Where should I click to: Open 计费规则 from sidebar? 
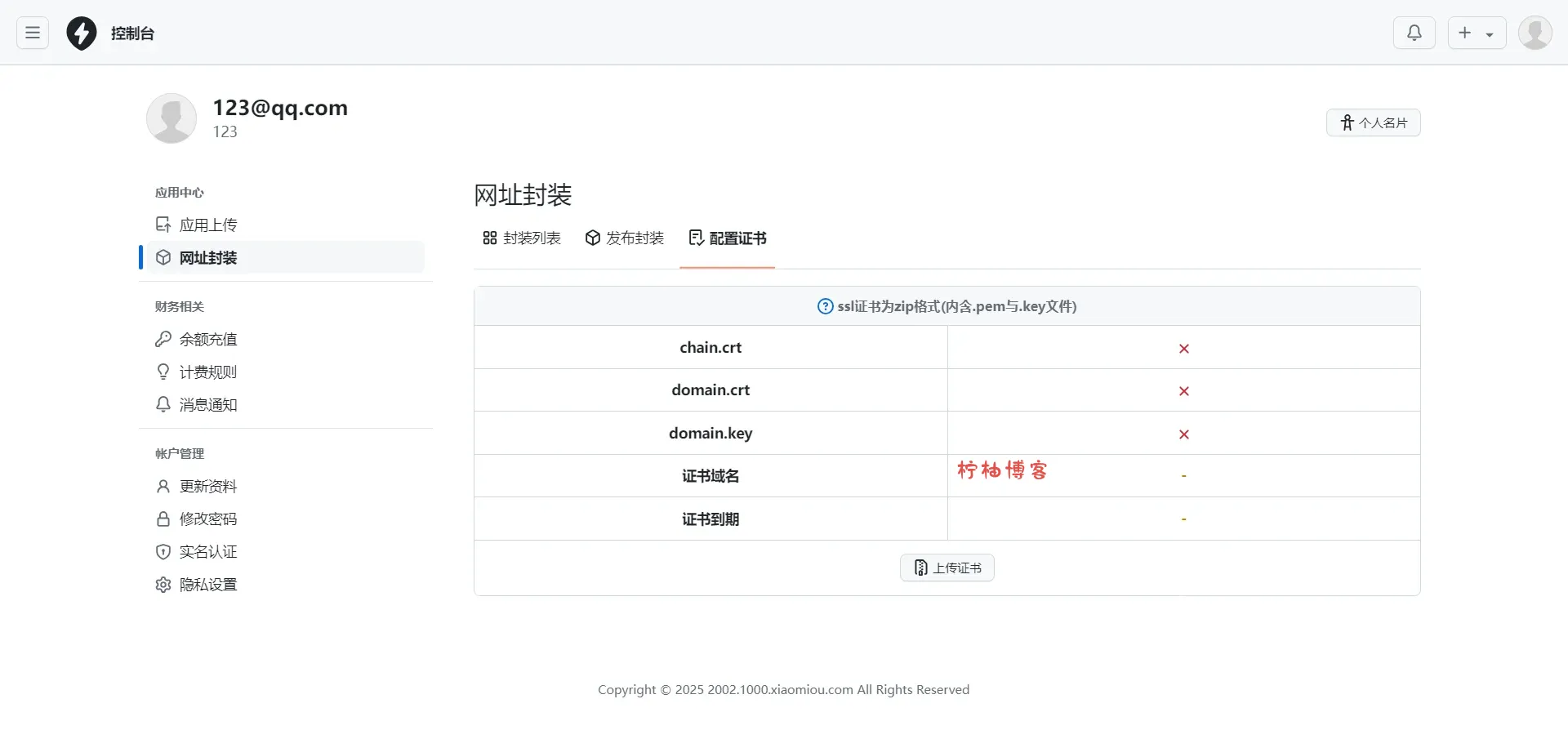pos(207,372)
